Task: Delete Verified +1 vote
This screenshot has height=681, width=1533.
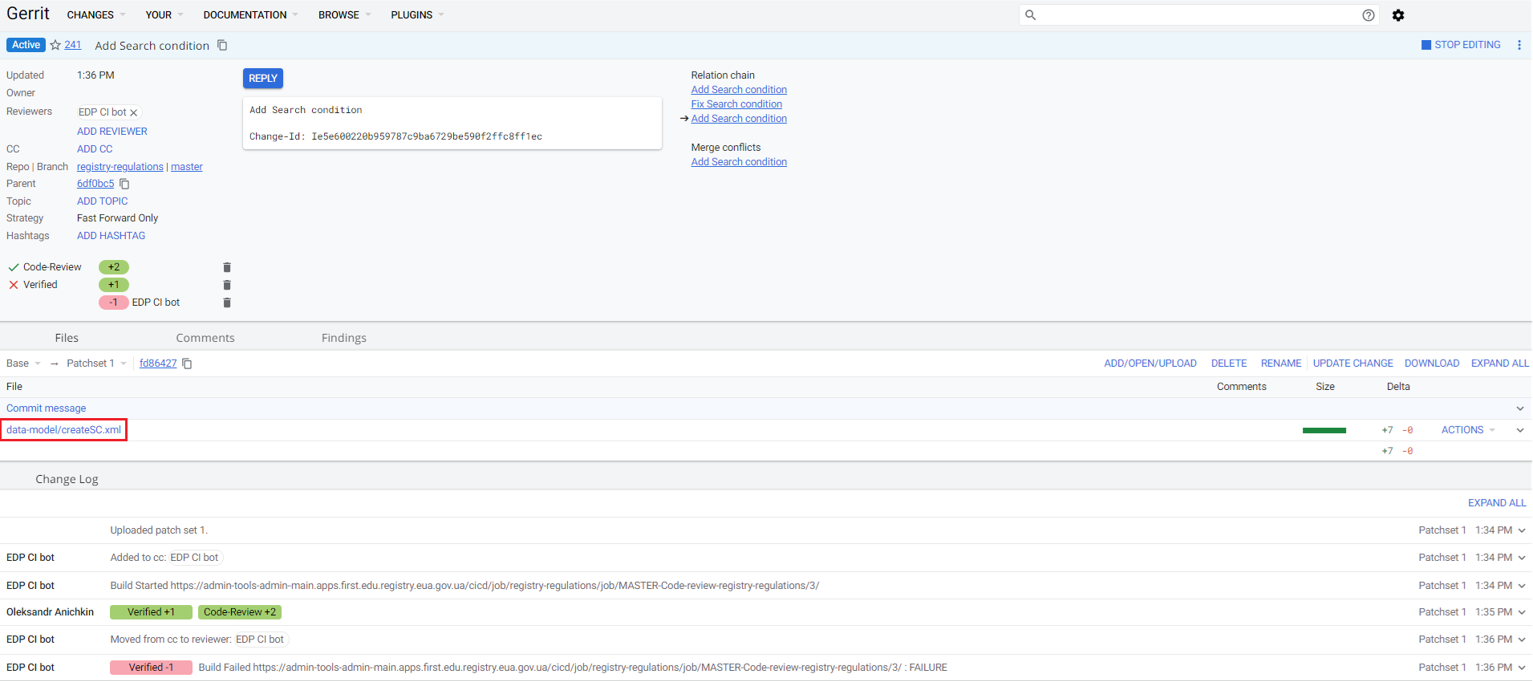Action: [x=227, y=285]
